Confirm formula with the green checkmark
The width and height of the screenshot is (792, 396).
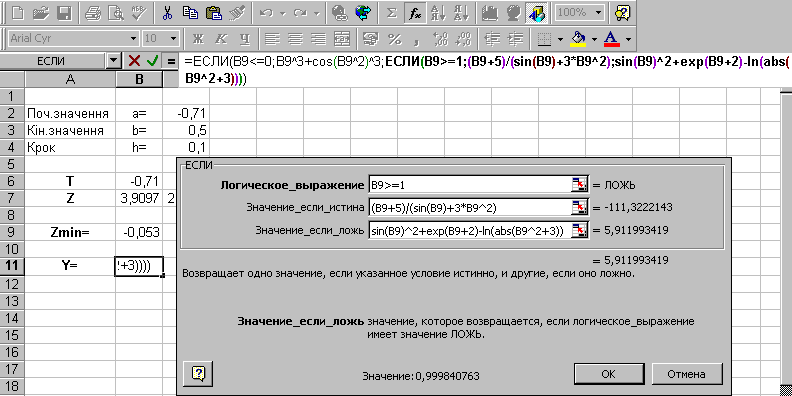pos(152,61)
